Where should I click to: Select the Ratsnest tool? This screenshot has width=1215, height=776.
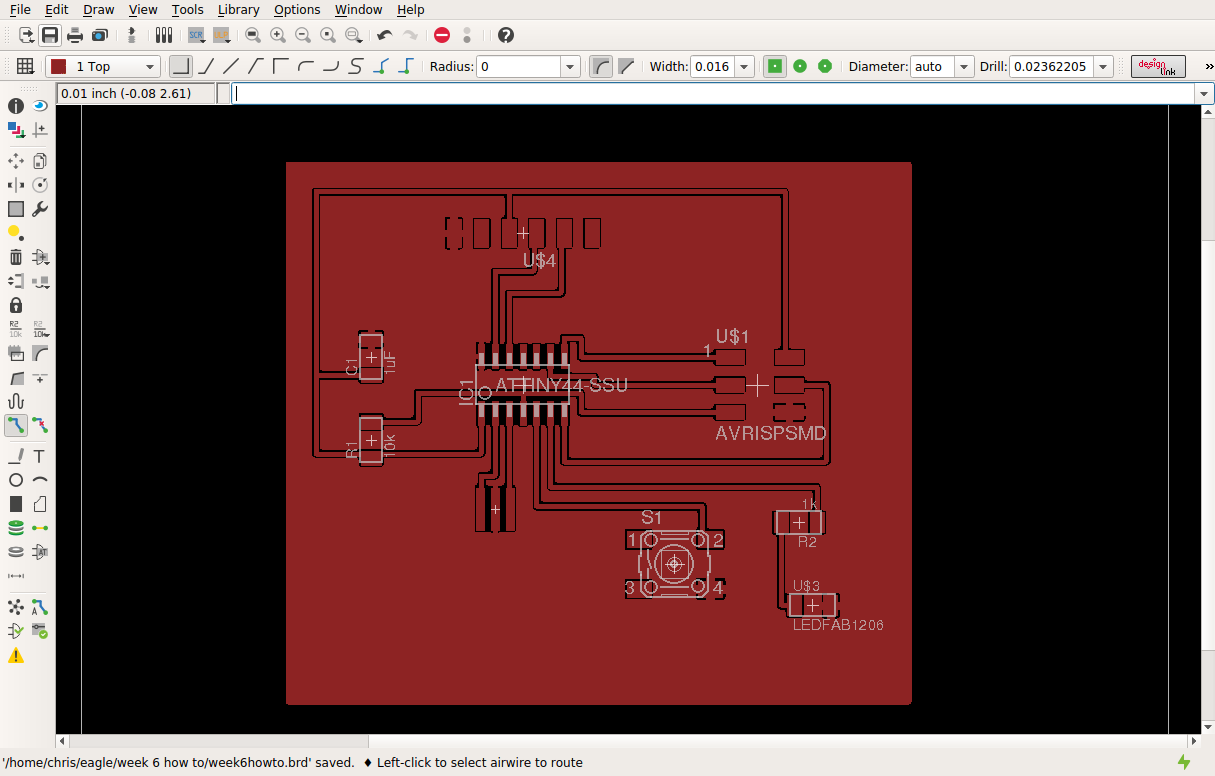16,608
